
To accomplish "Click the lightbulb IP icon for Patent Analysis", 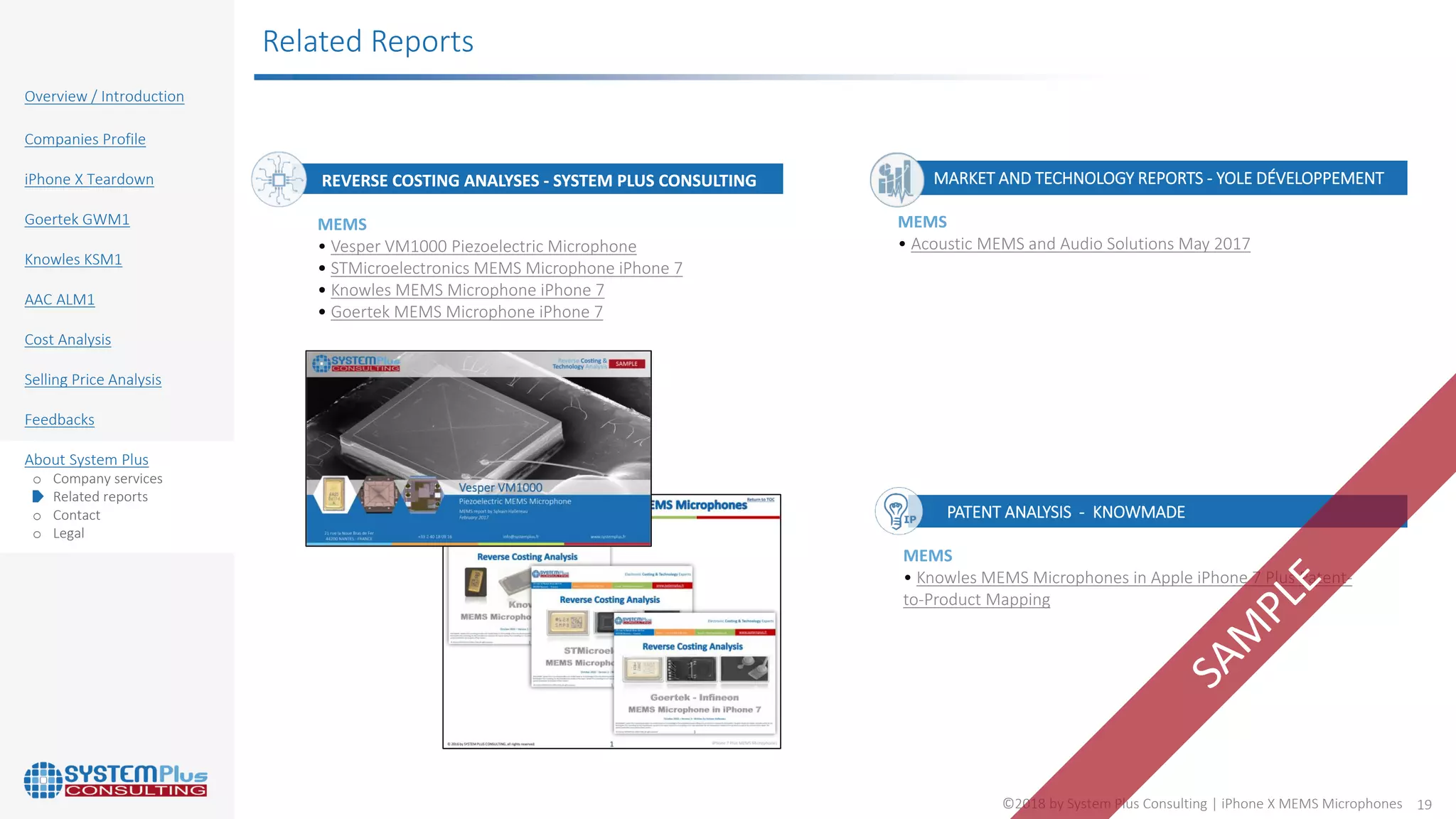I will (x=899, y=511).
